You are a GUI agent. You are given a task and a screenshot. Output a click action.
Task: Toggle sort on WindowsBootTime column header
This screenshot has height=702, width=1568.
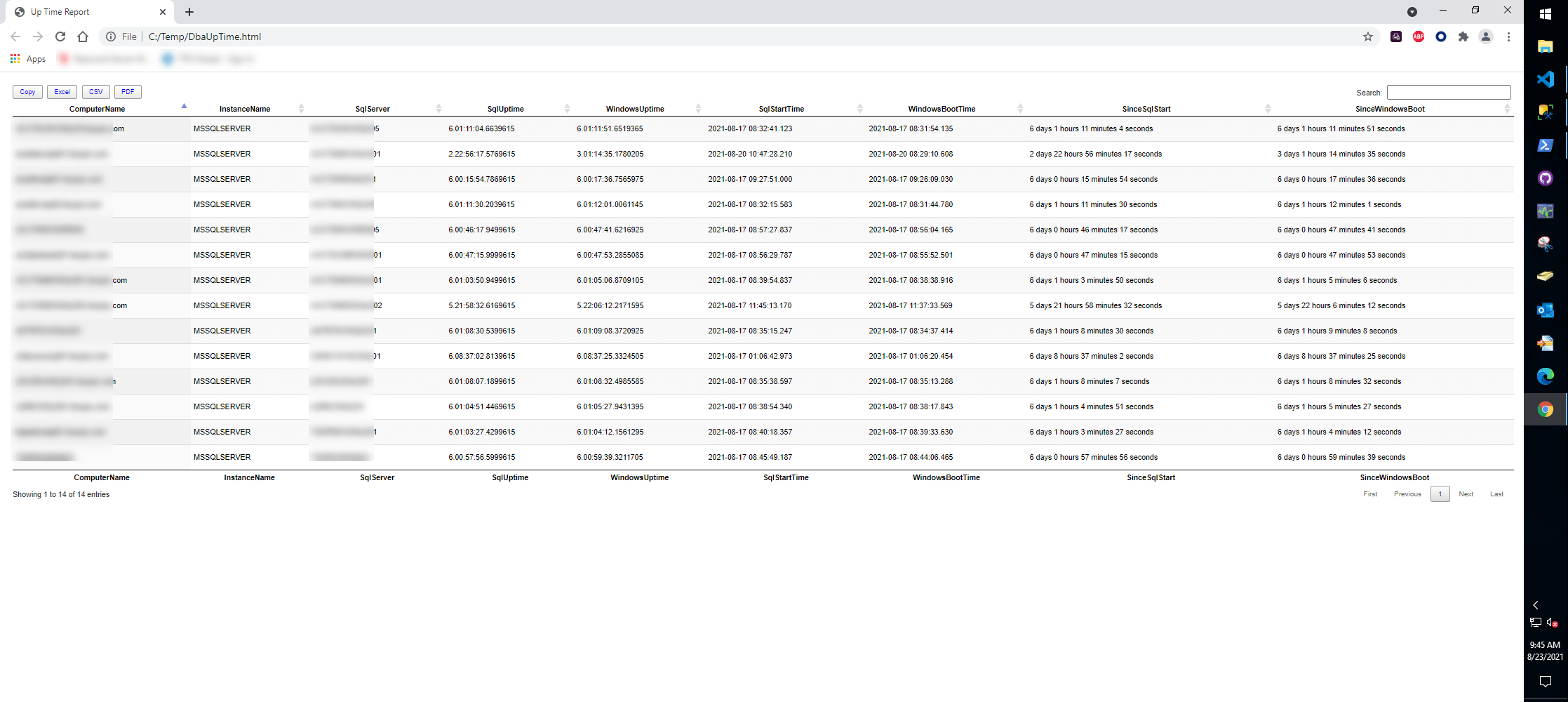(x=941, y=109)
